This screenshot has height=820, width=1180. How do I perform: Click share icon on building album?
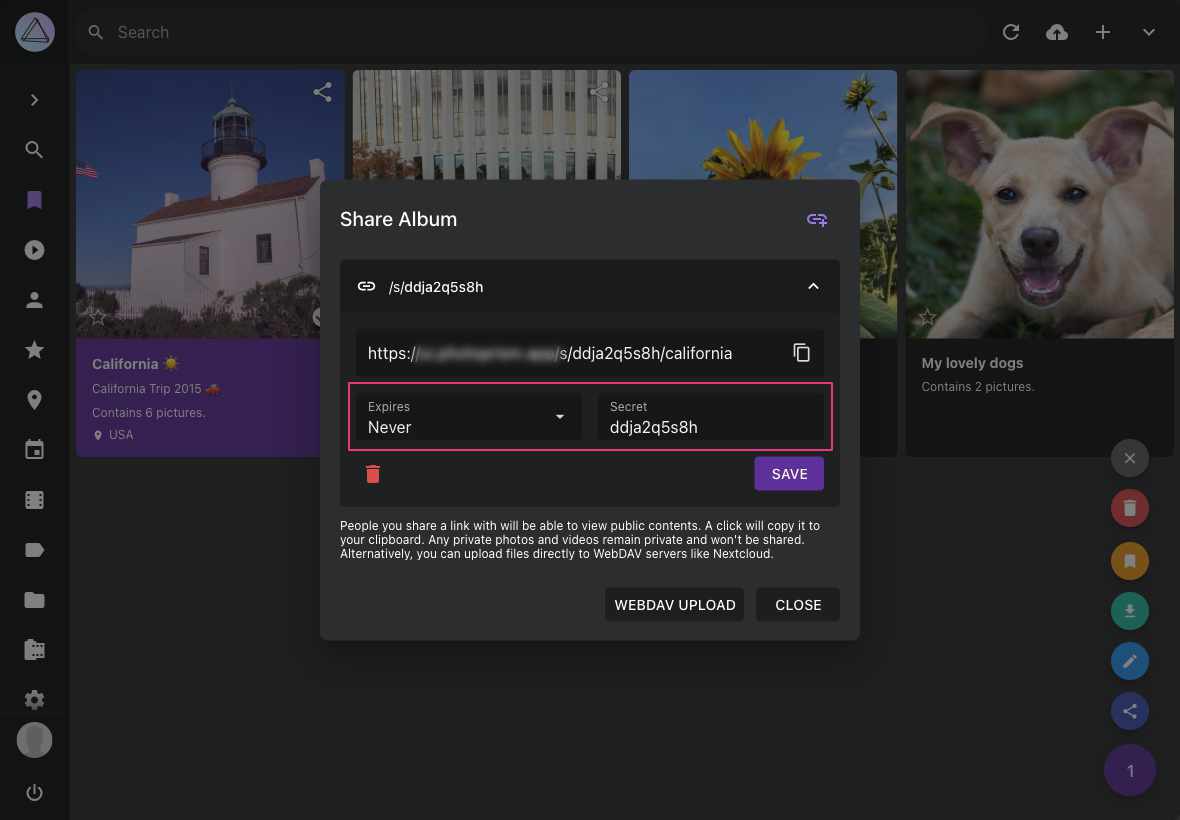[x=599, y=92]
